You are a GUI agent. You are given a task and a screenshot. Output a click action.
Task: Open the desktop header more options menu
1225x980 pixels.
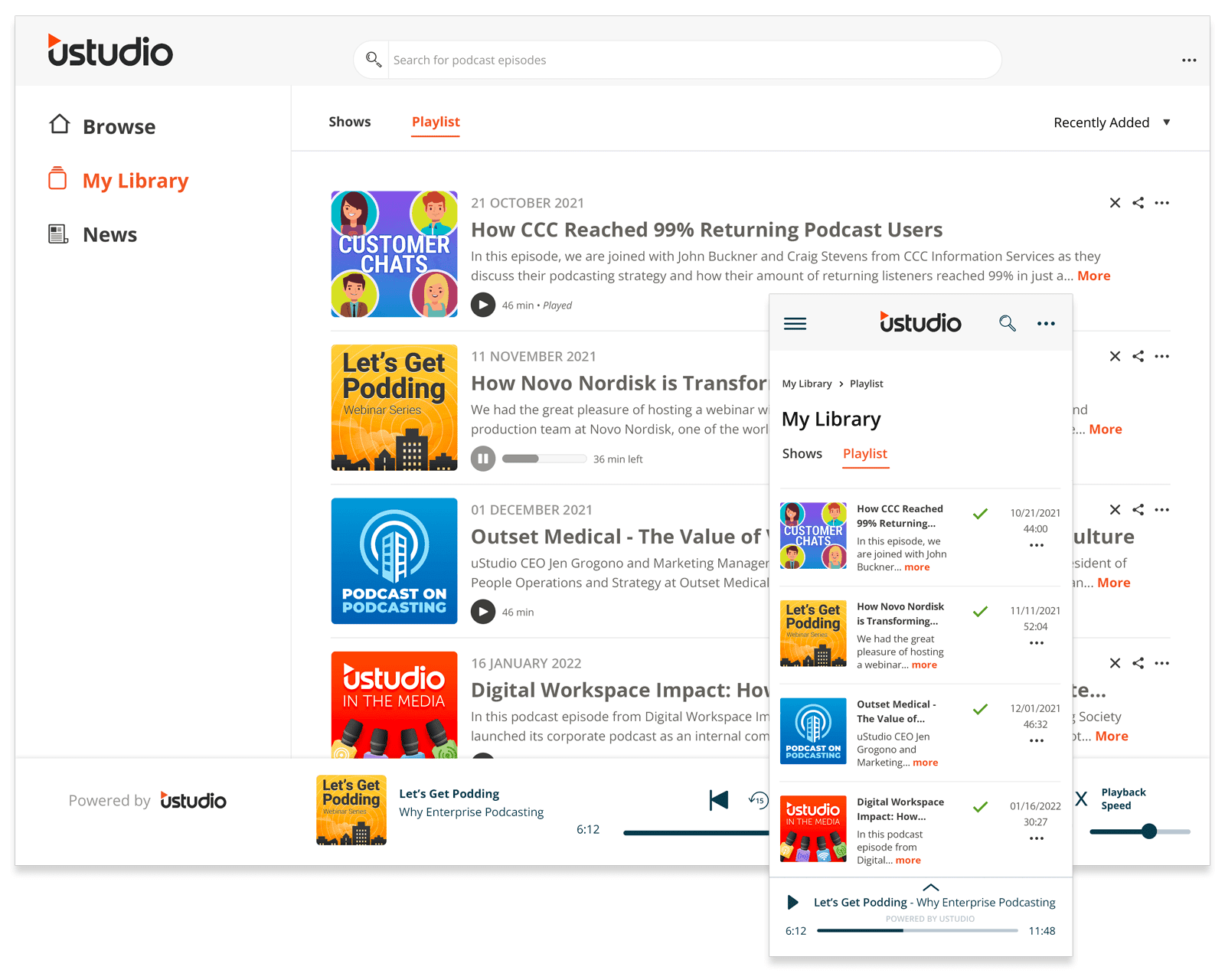pyautogui.click(x=1189, y=60)
